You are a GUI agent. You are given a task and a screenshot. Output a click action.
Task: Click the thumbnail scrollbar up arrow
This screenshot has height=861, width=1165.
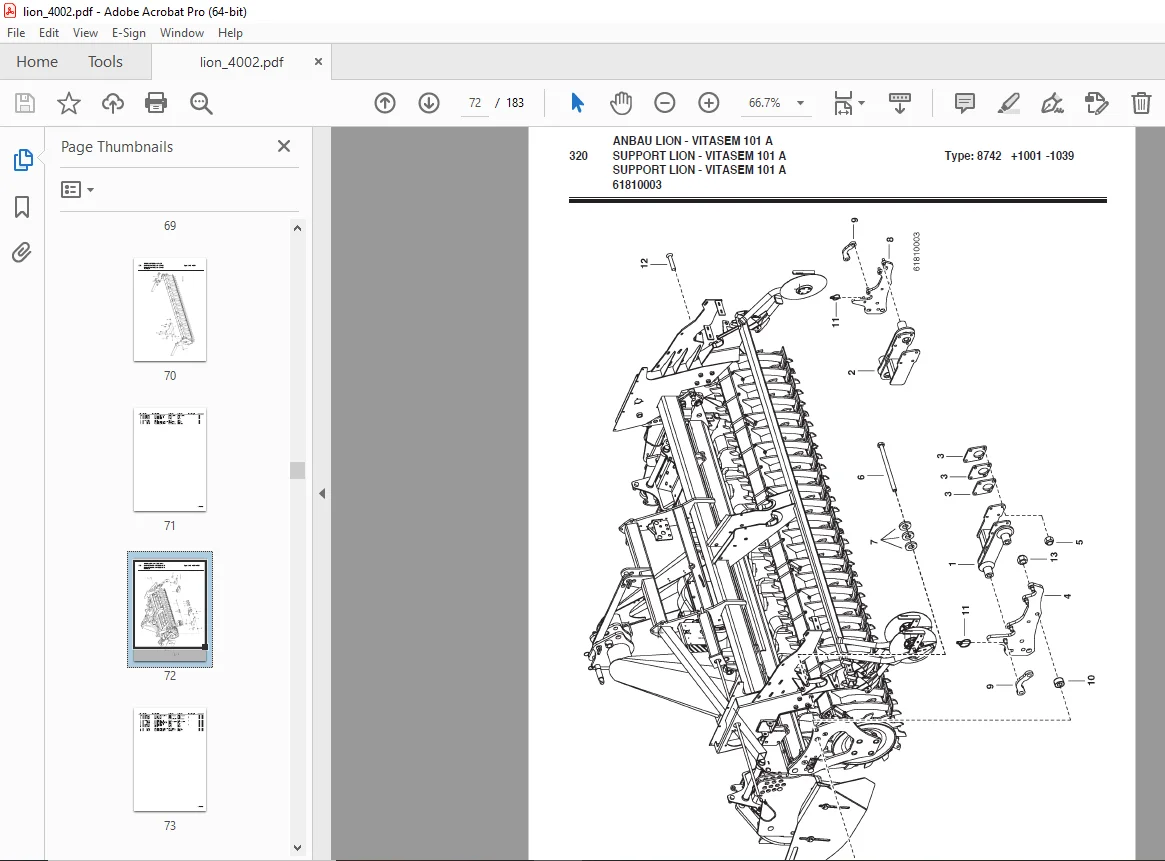point(297,228)
